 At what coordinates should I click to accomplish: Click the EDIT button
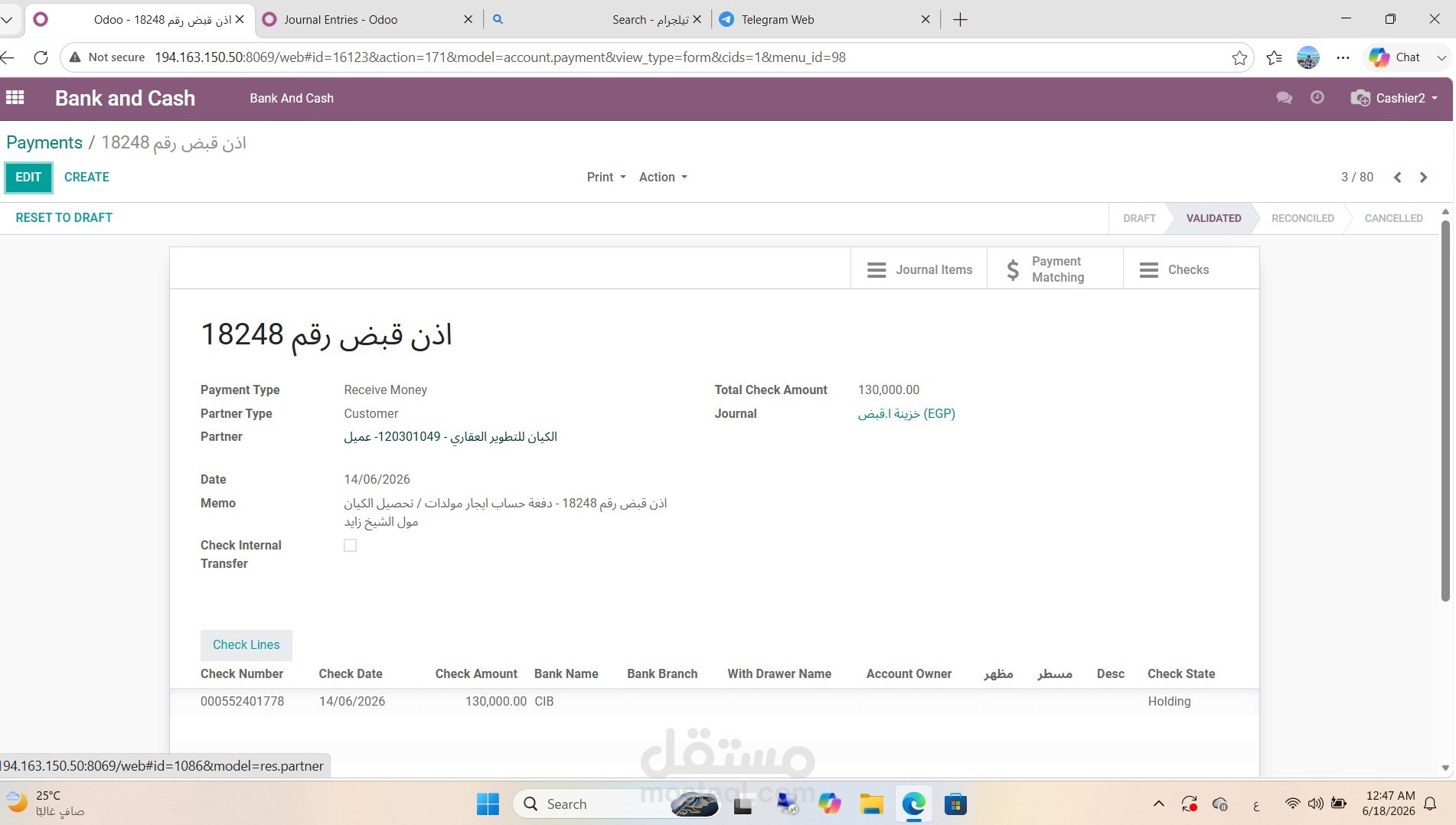[28, 178]
